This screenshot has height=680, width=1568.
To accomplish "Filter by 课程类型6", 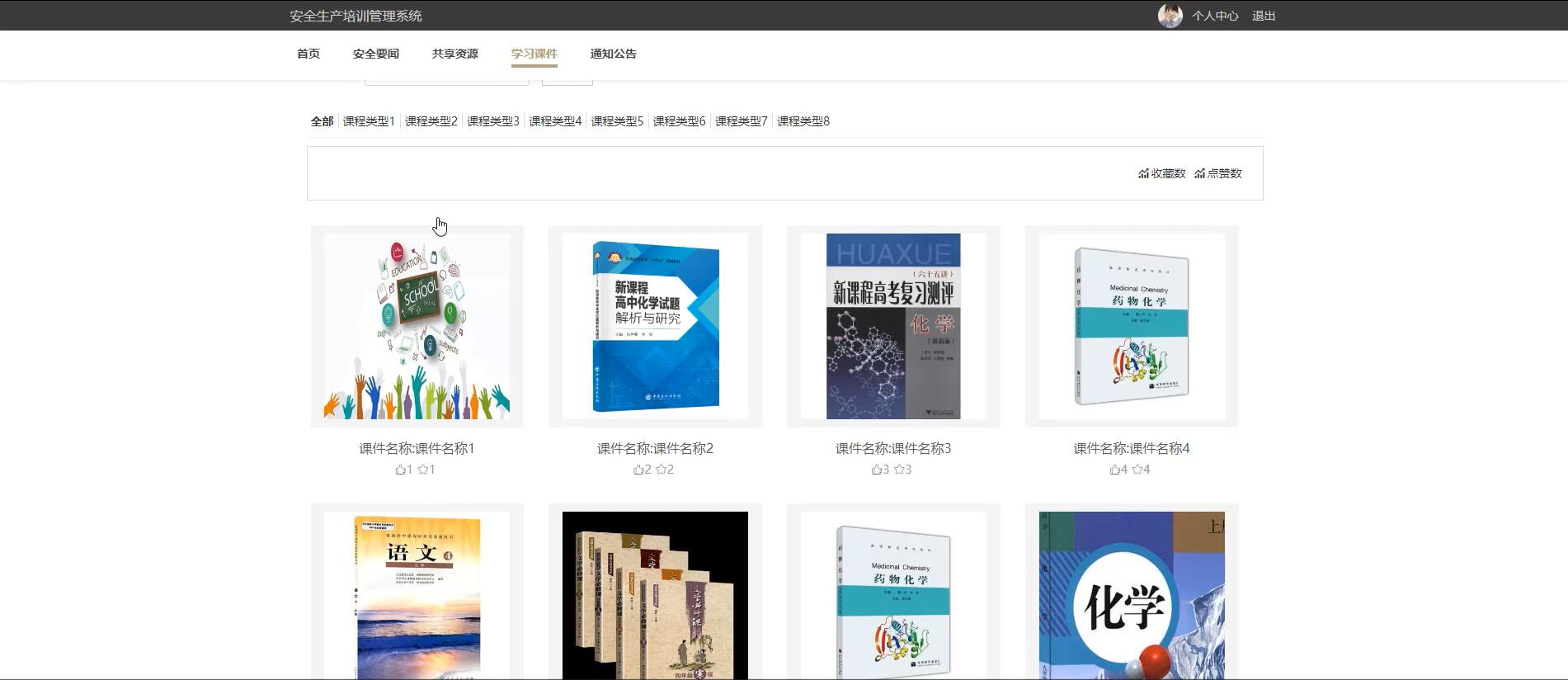I will click(679, 121).
